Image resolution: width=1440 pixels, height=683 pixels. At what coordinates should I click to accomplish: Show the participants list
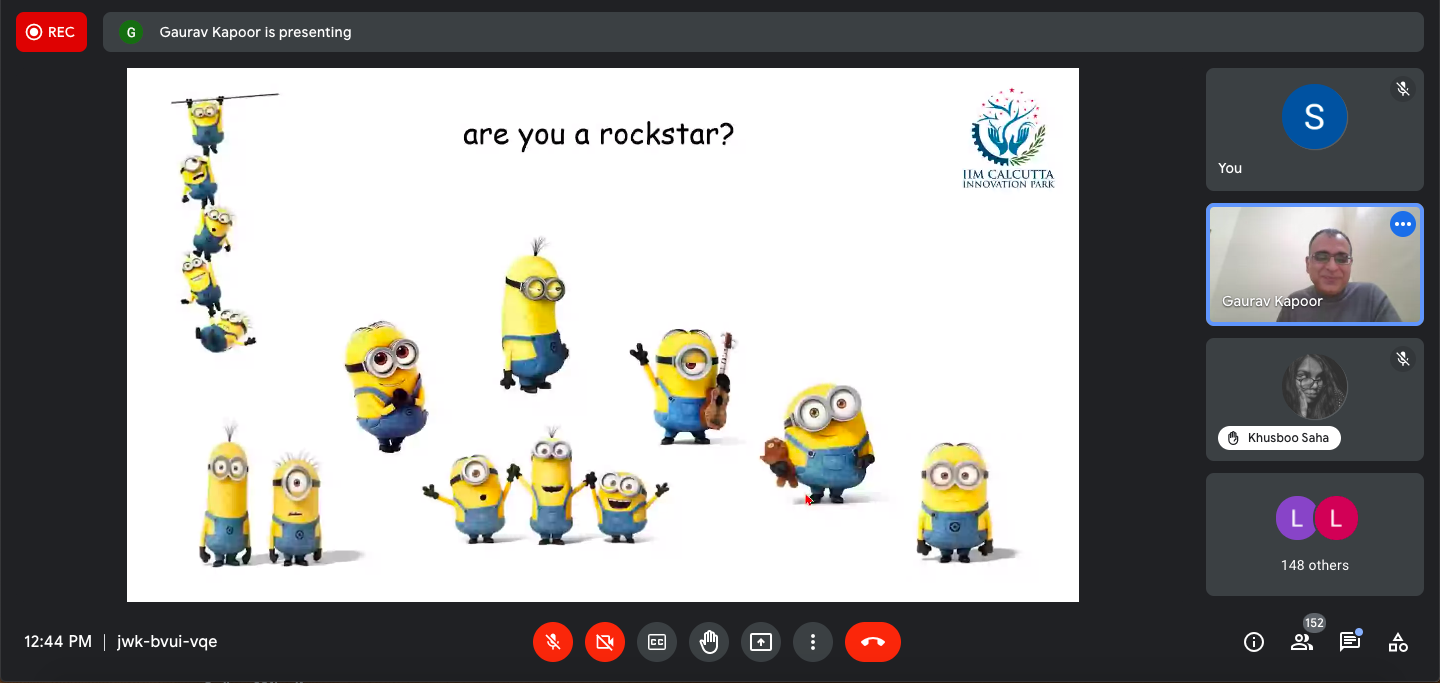[x=1301, y=642]
